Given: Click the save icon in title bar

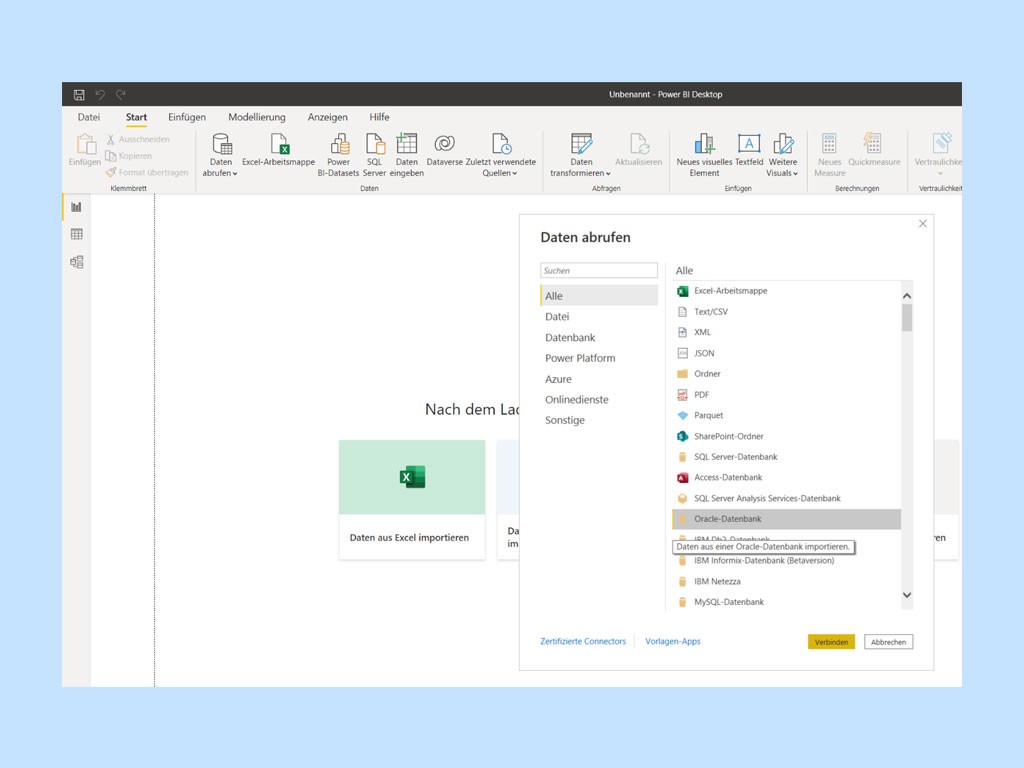Looking at the screenshot, I should [79, 95].
